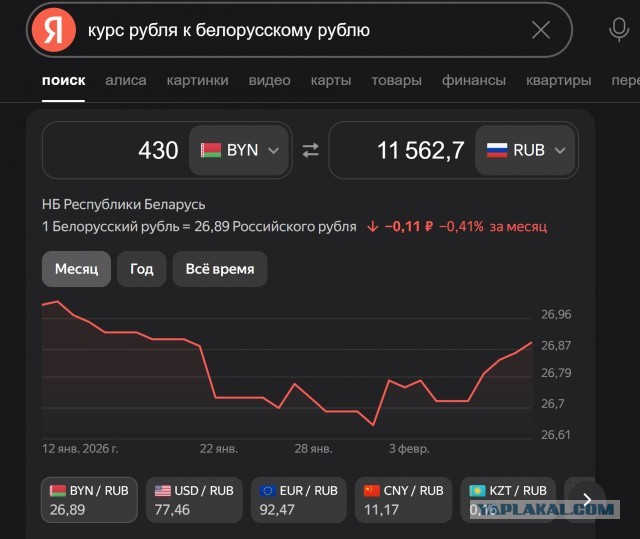Screen dimensions: 640x539
Task: Select the BYN / RUB pair card
Action: tap(89, 500)
